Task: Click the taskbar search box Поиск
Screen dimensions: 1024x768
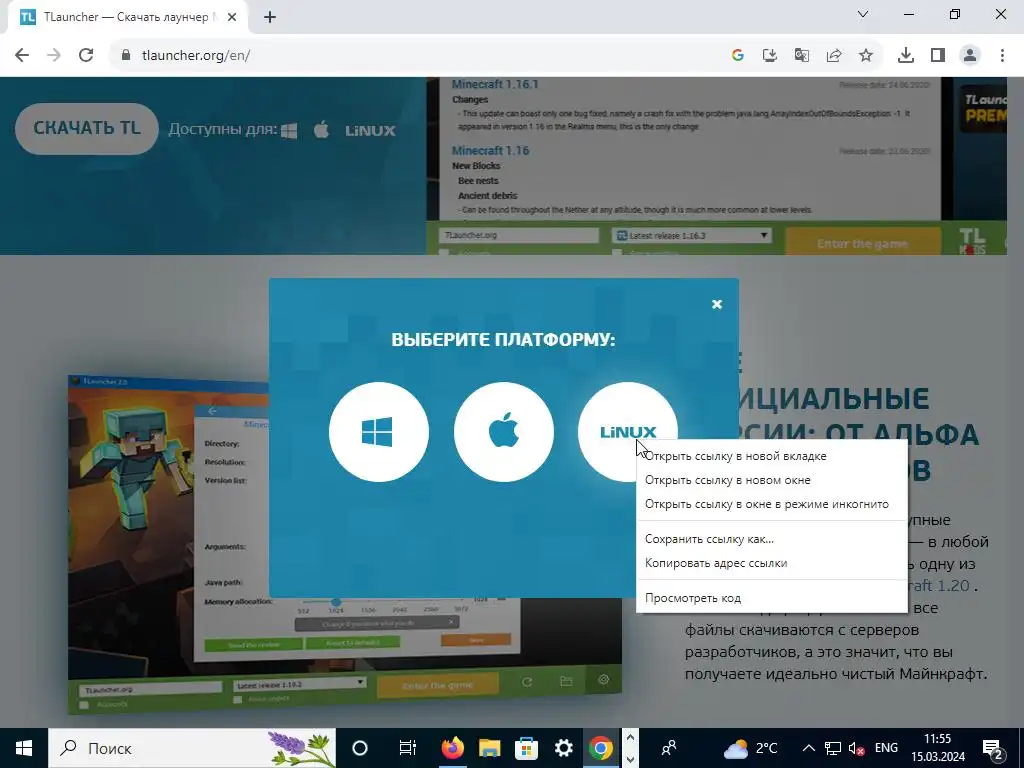Action: (193, 748)
